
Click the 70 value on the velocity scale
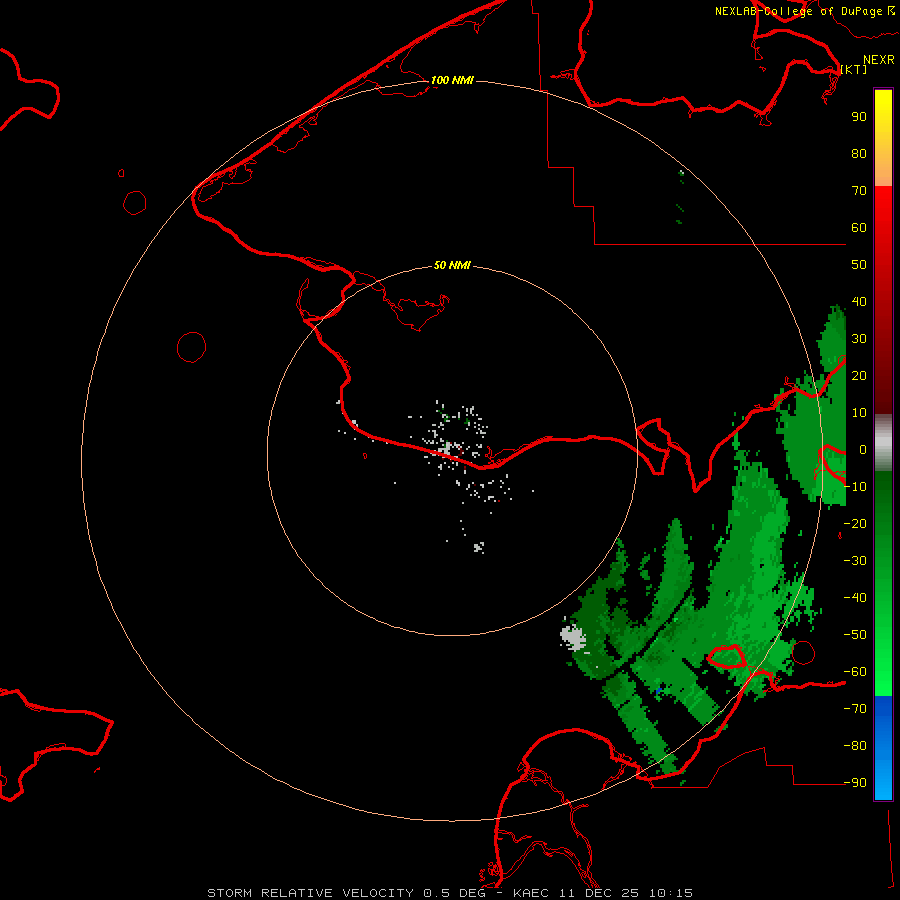pos(859,191)
